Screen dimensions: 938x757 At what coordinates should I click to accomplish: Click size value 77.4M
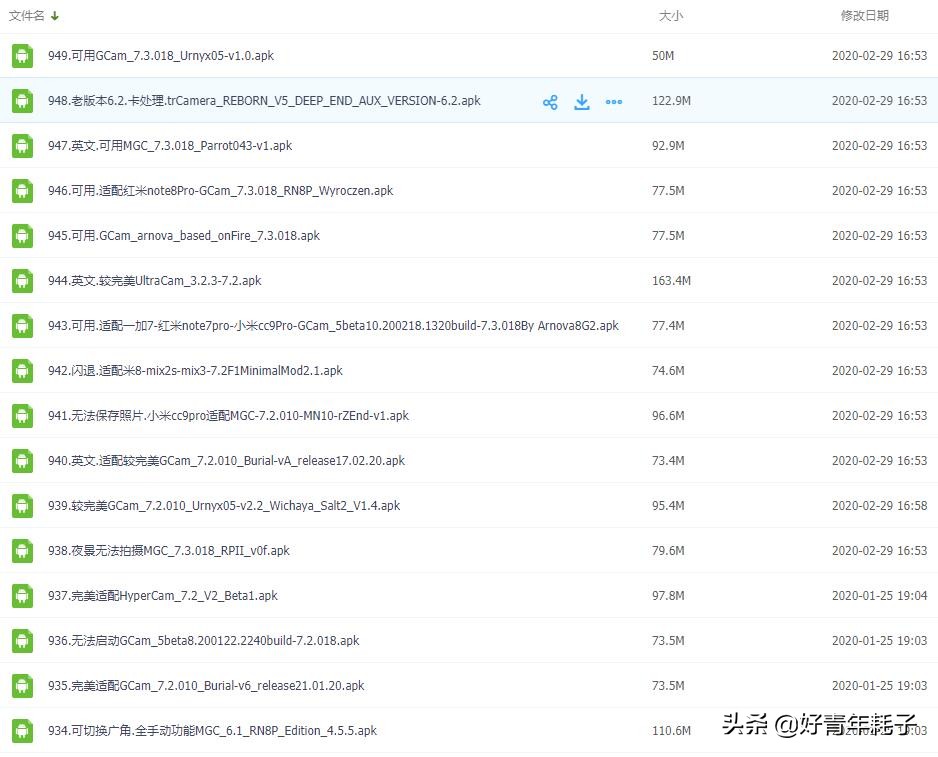668,326
